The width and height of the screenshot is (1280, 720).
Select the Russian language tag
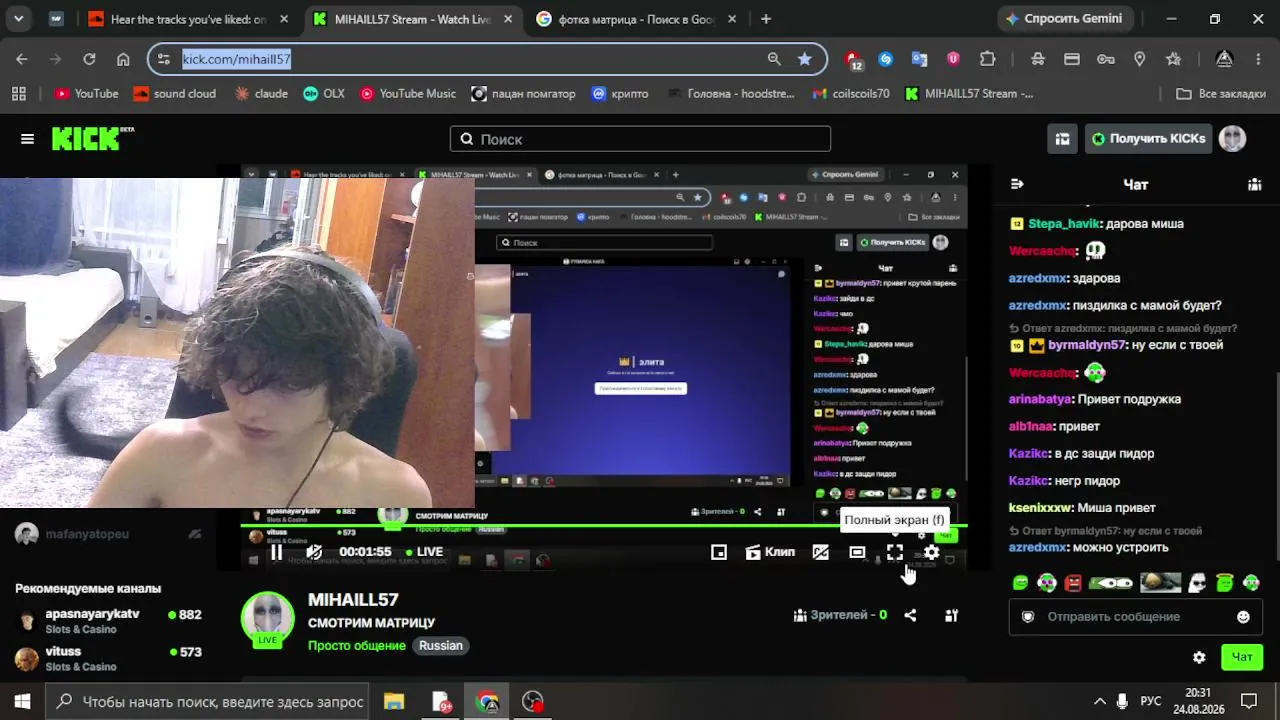click(441, 645)
